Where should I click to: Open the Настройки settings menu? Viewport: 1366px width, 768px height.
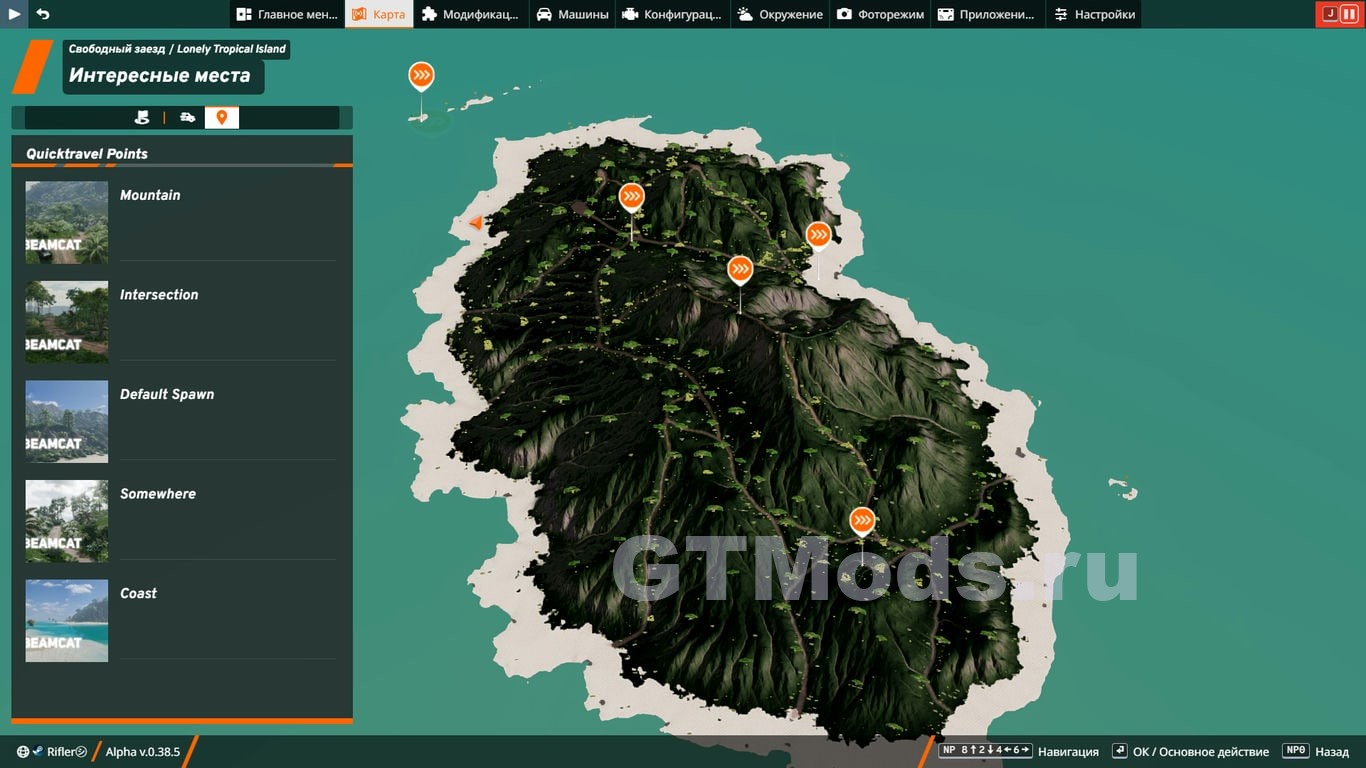(1094, 14)
